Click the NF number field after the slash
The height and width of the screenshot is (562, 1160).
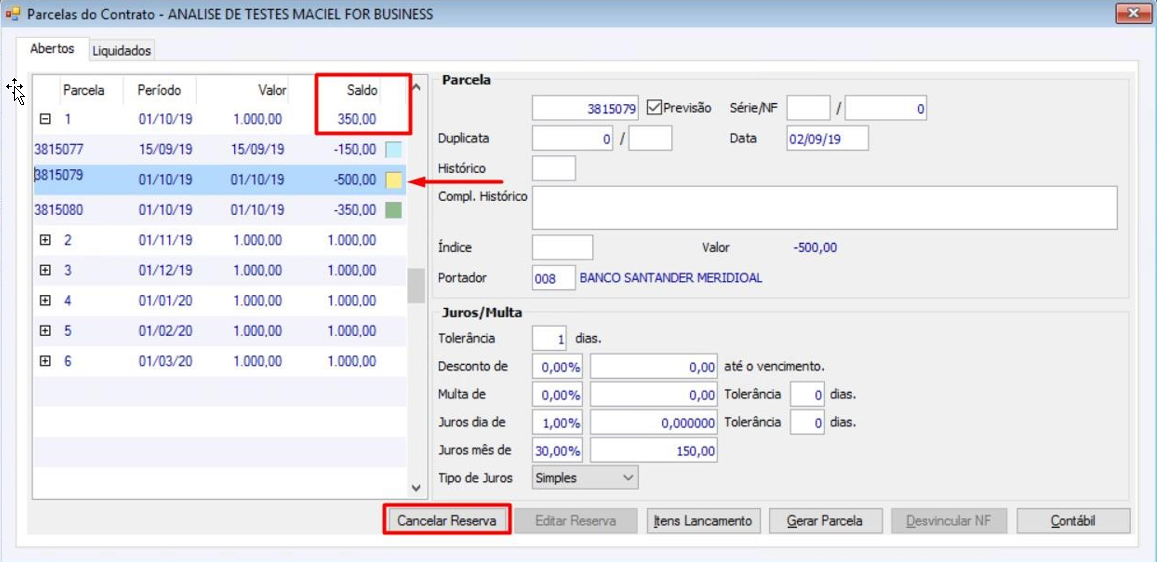click(x=886, y=108)
